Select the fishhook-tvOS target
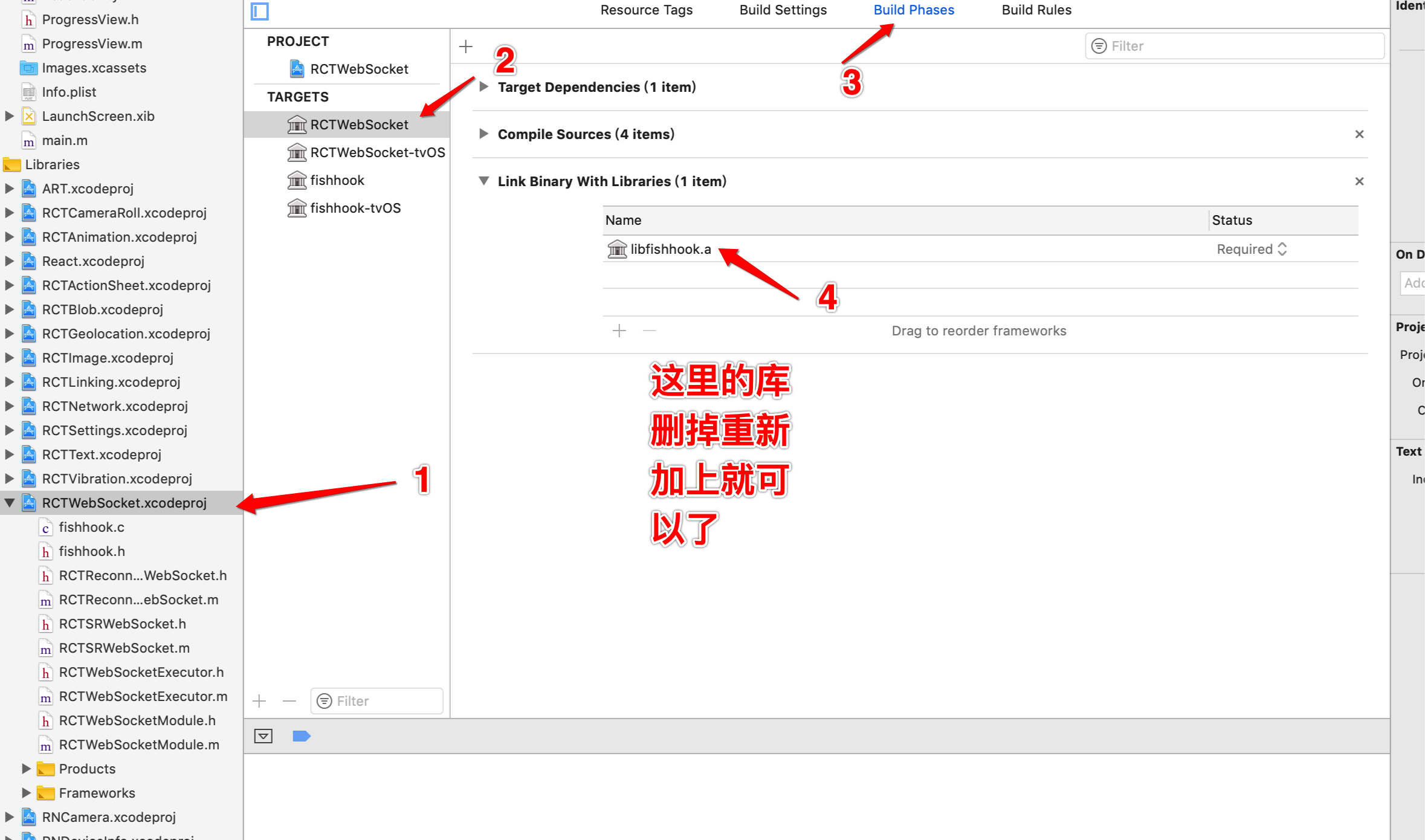Screen dimensions: 1425x840 [x=355, y=208]
